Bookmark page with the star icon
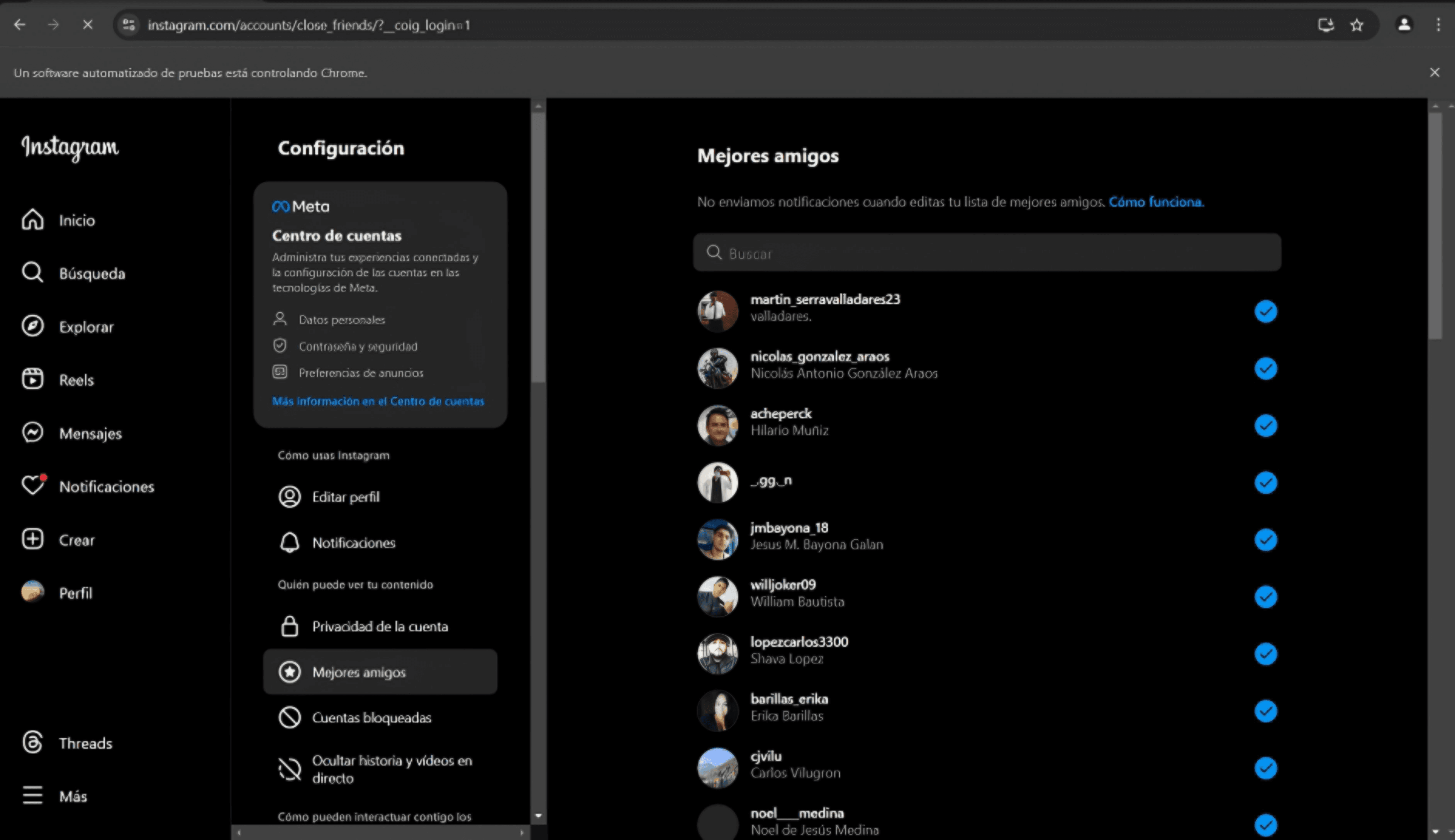The image size is (1455, 840). click(1357, 25)
